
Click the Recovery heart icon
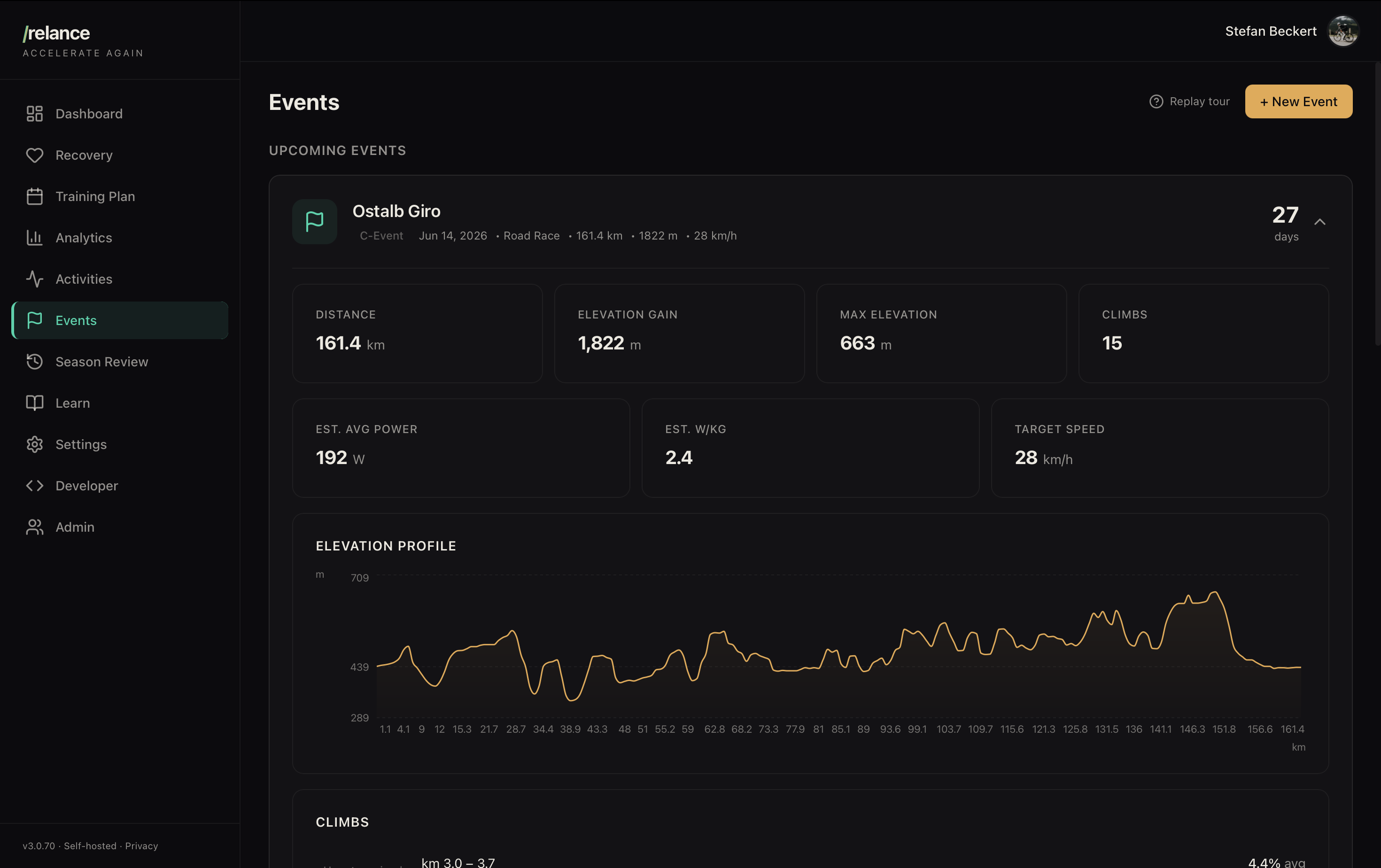coord(34,155)
